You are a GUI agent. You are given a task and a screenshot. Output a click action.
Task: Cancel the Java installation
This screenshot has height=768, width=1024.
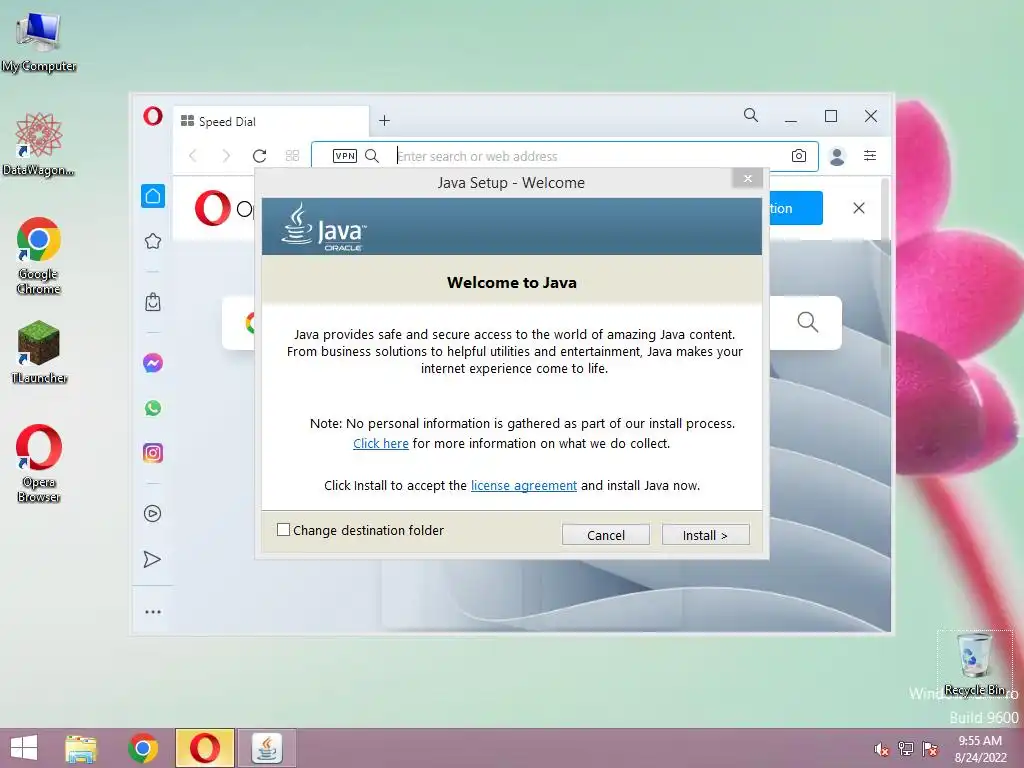pyautogui.click(x=605, y=535)
